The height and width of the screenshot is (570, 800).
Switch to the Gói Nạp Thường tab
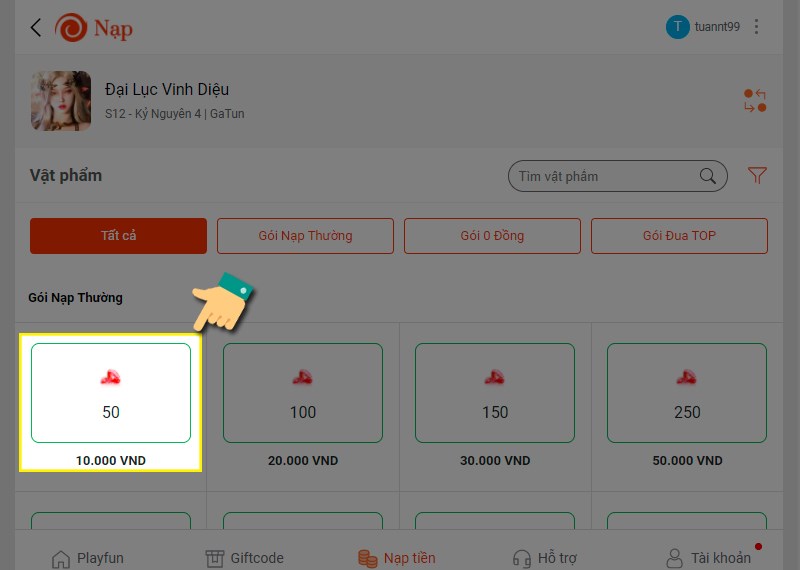coord(305,236)
